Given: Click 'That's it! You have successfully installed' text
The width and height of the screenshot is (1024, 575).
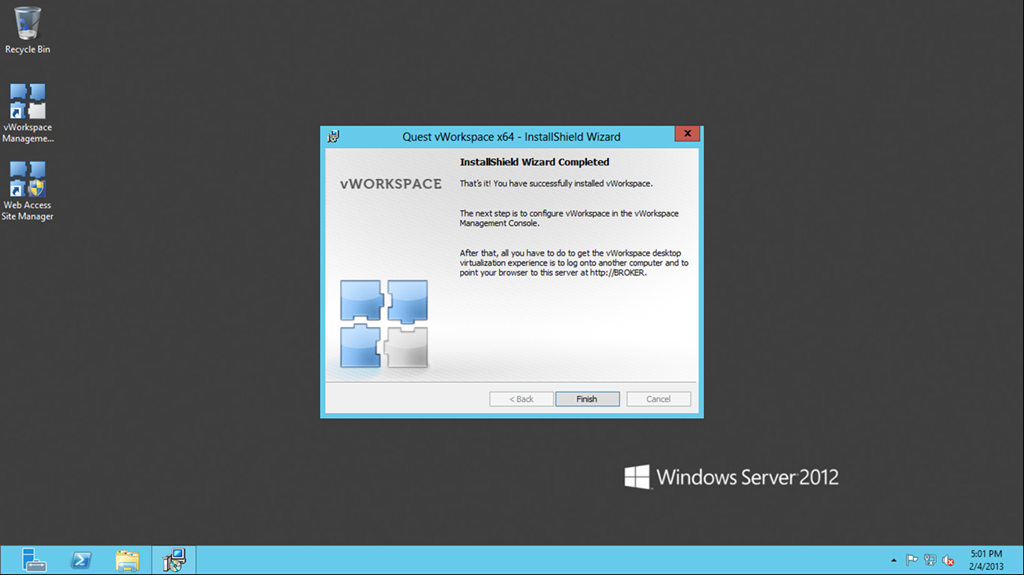Looking at the screenshot, I should (556, 184).
